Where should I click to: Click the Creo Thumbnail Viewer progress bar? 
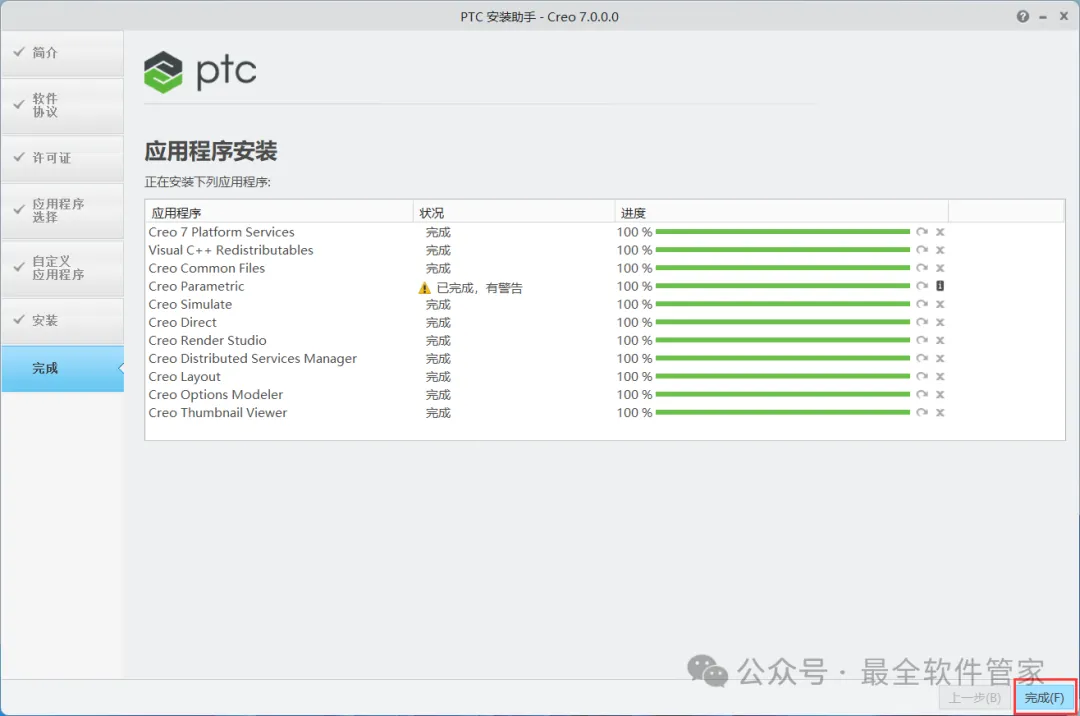click(x=783, y=412)
